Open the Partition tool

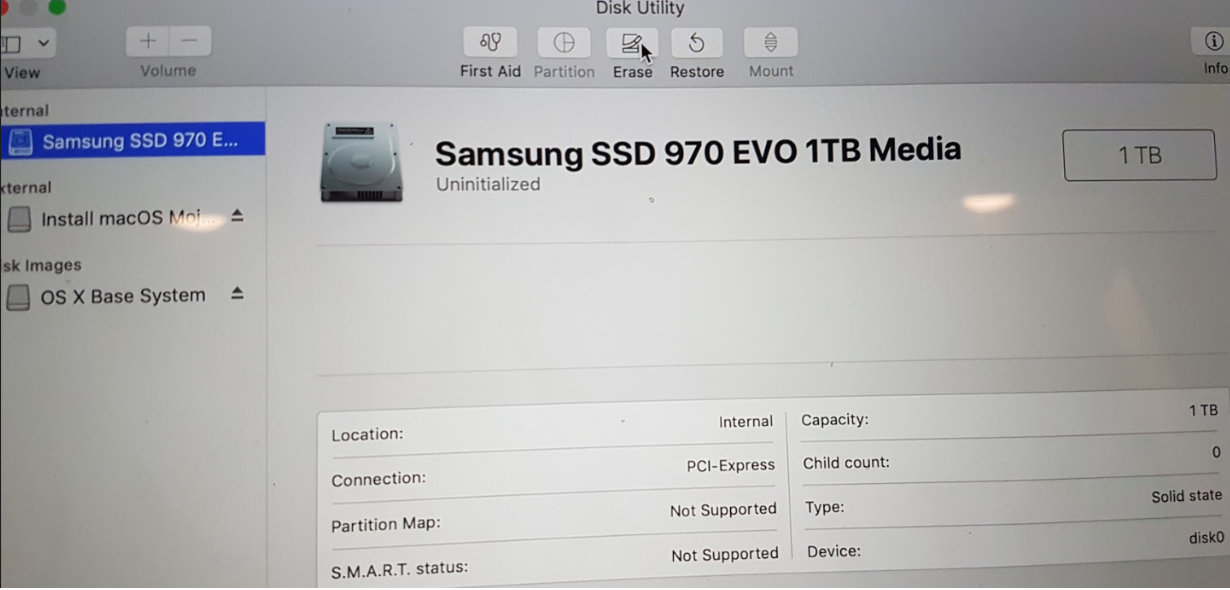[564, 43]
